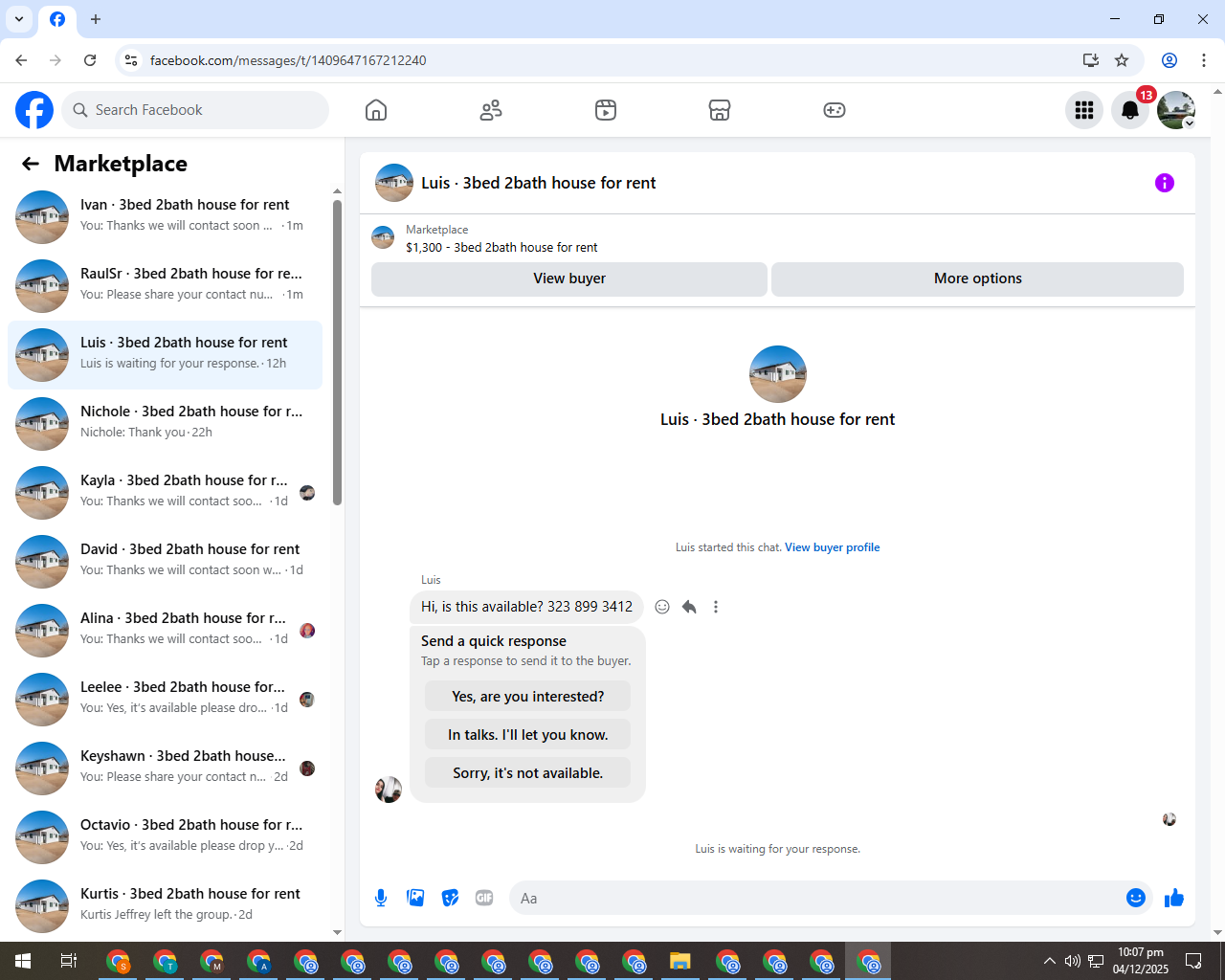
Task: Open conversation information purple icon
Action: click(1165, 183)
